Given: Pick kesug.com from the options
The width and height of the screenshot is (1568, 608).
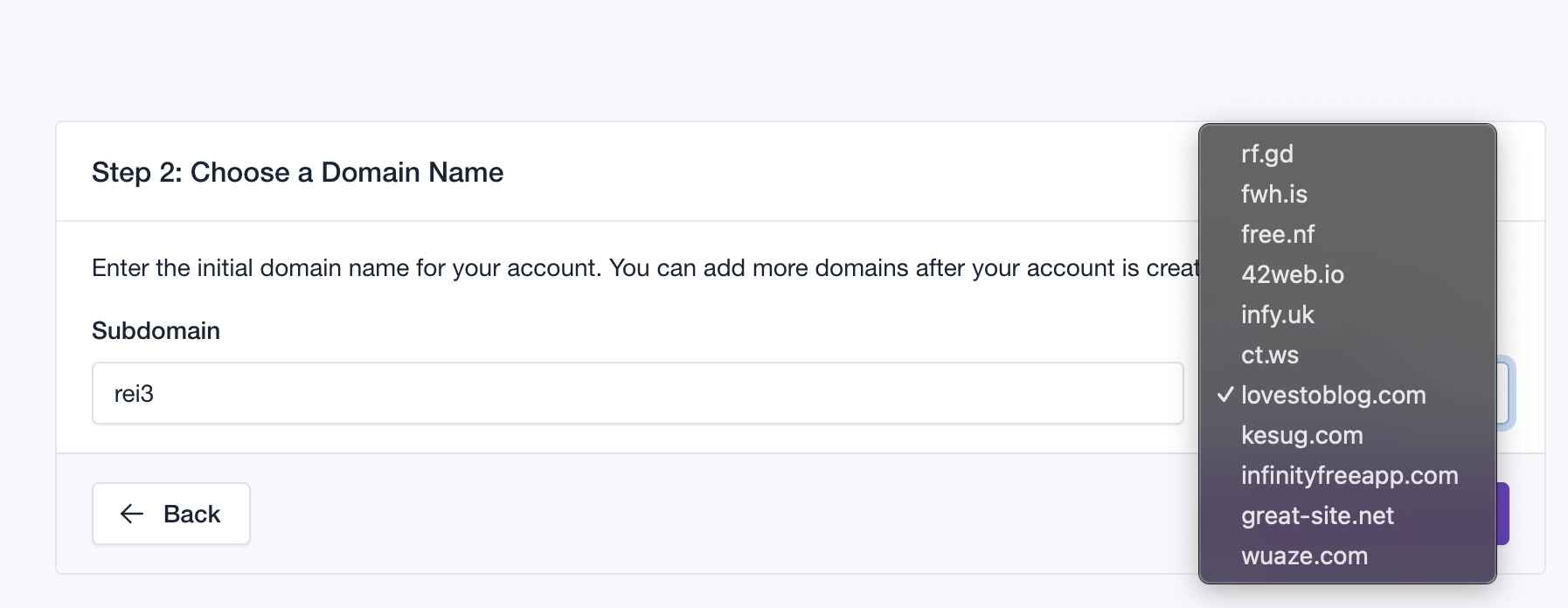Looking at the screenshot, I should click(1301, 435).
